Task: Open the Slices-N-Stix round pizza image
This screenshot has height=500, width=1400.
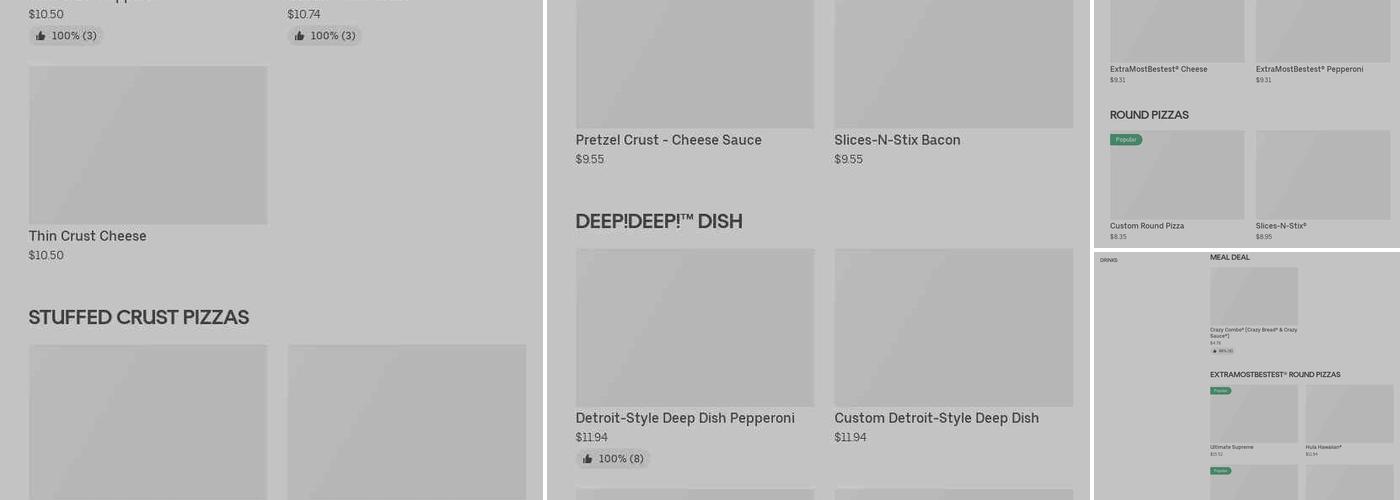Action: tap(1322, 175)
